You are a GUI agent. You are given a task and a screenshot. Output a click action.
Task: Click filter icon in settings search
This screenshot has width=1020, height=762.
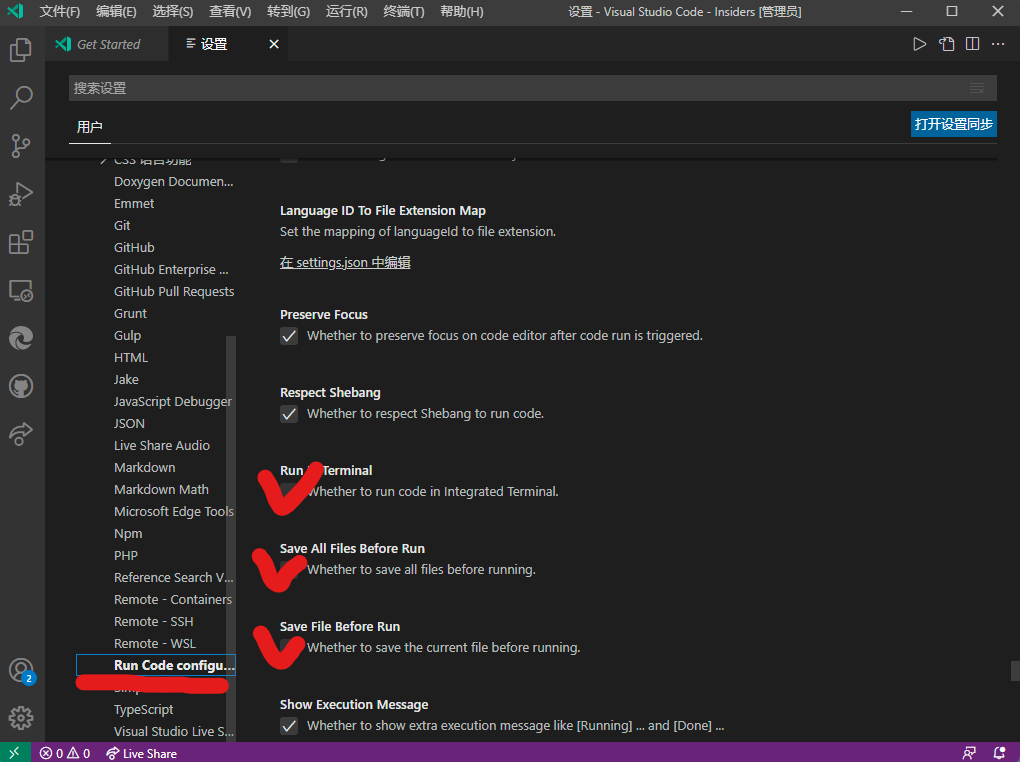pyautogui.click(x=976, y=88)
